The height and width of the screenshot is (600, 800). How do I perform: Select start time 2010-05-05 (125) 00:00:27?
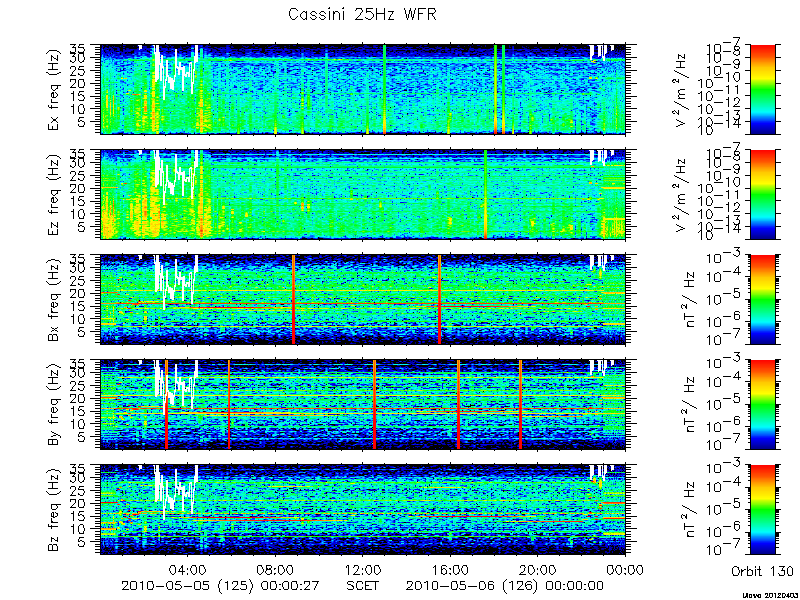point(220,586)
